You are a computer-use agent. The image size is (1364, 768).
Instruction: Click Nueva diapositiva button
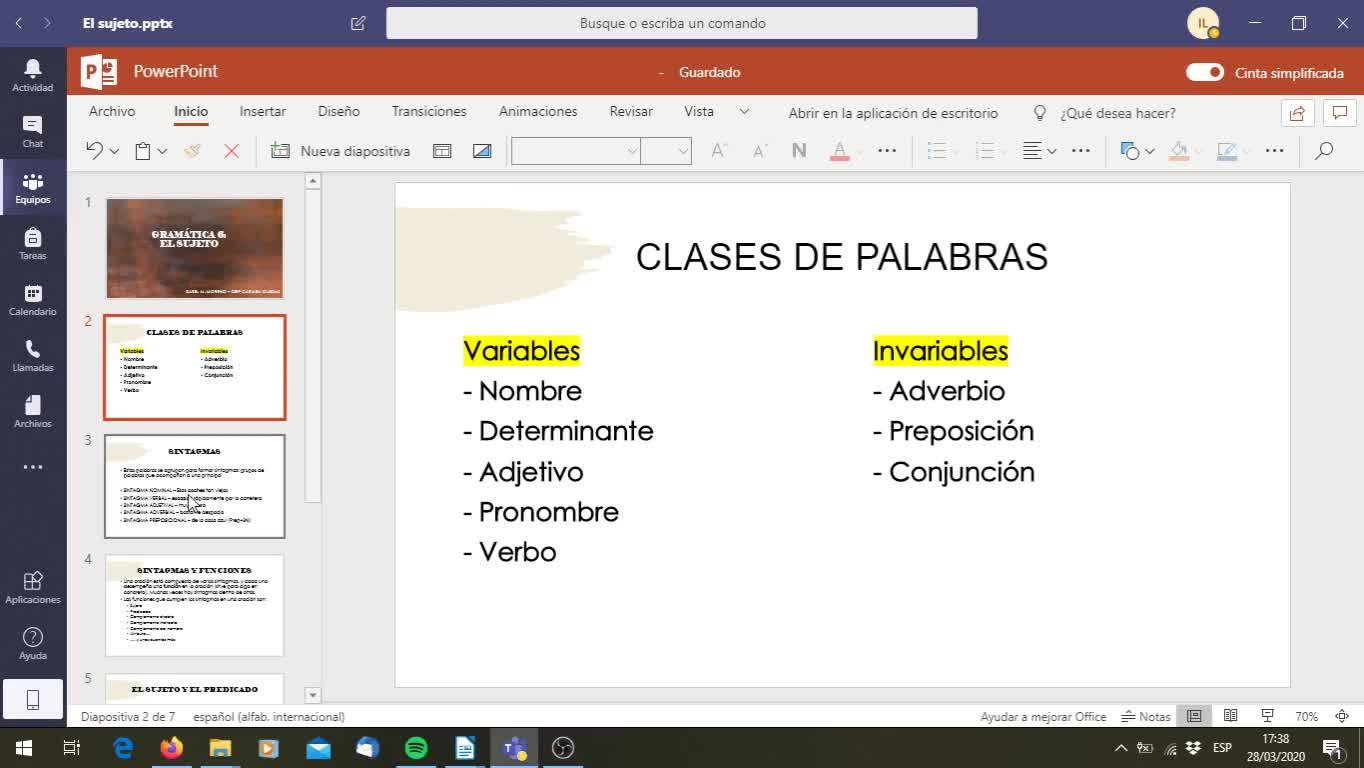pos(341,151)
